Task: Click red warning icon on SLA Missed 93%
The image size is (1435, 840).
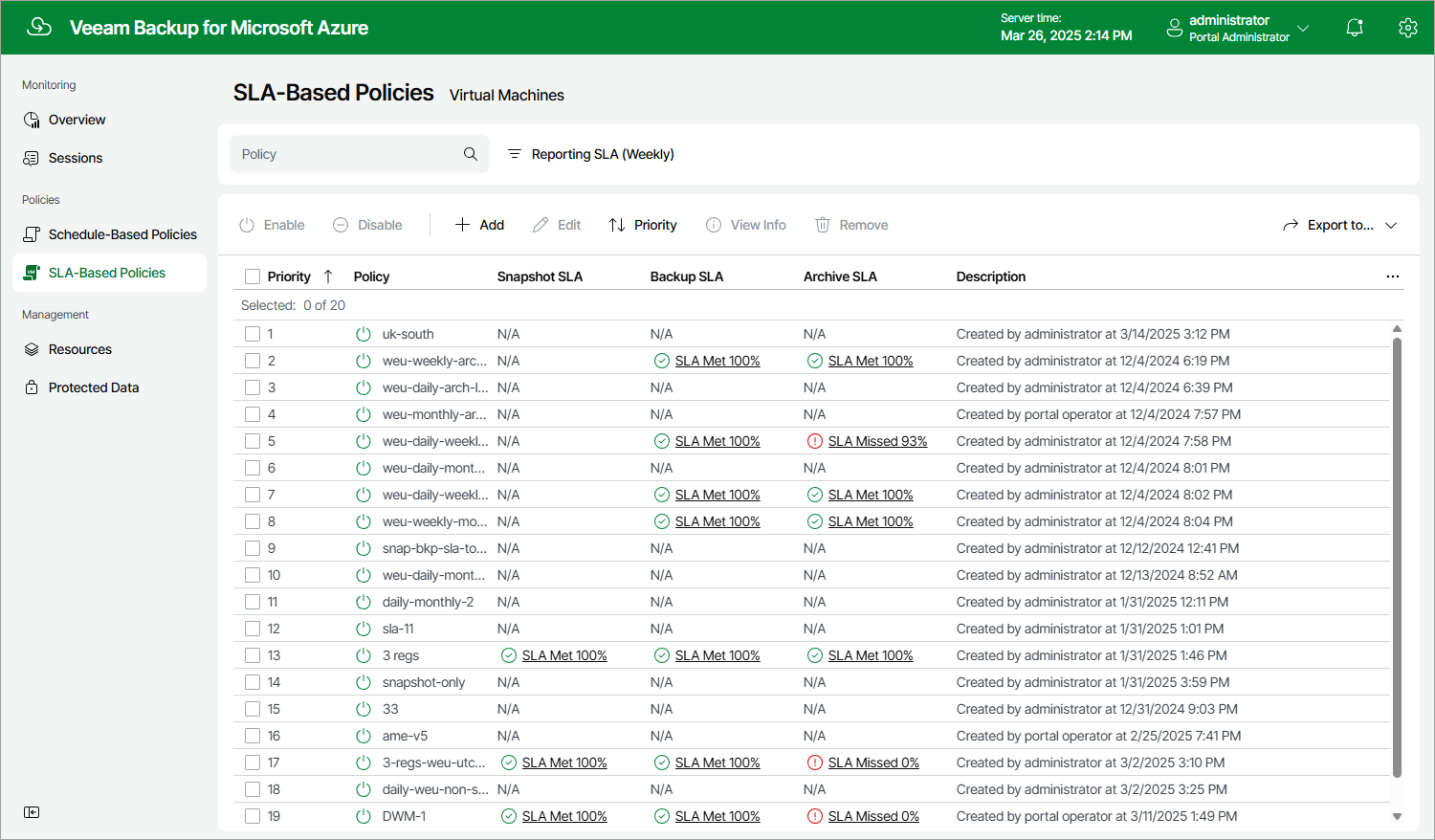Action: click(x=814, y=441)
